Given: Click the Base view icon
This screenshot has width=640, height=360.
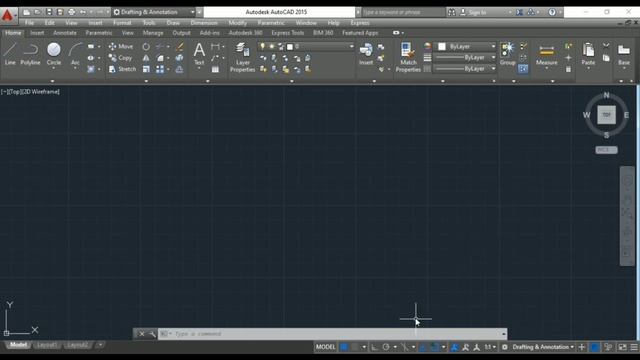Looking at the screenshot, I should (624, 54).
